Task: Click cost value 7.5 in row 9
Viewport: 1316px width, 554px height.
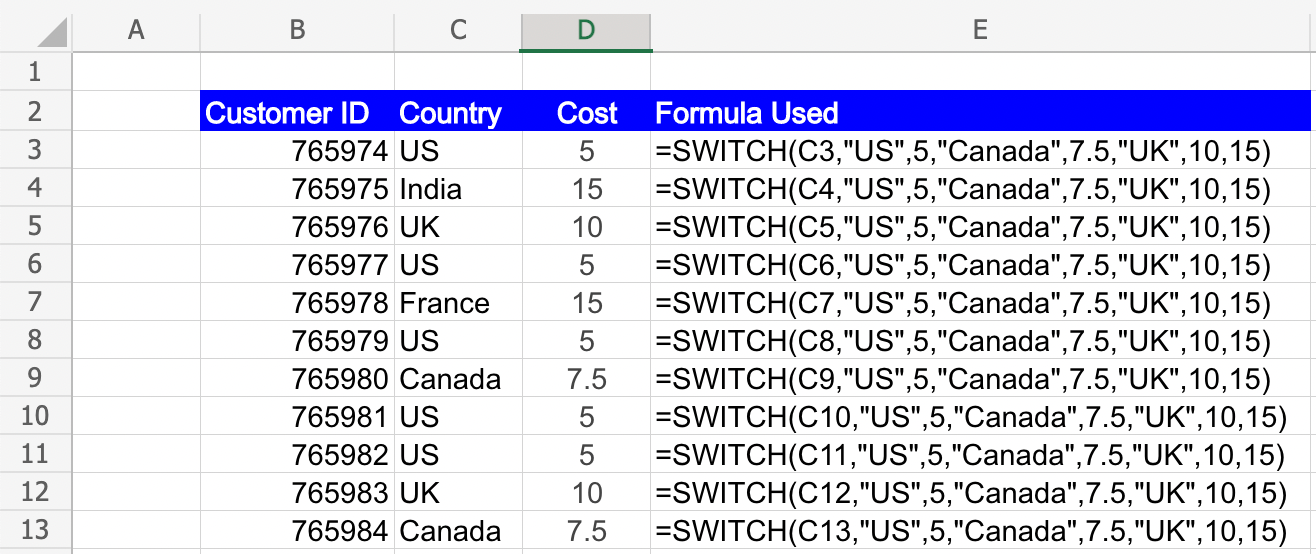Action: point(586,378)
